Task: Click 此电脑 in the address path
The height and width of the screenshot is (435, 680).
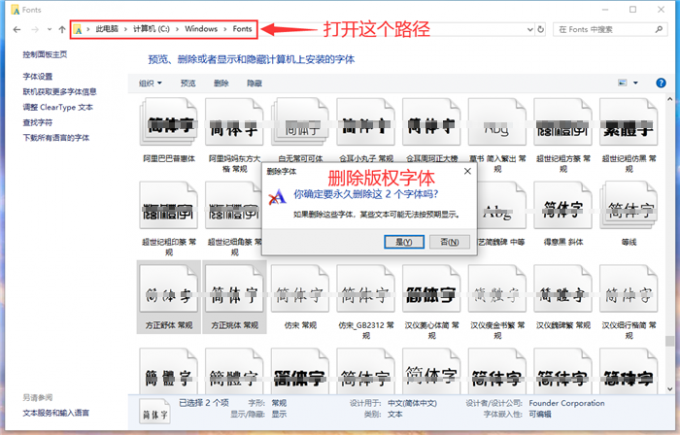Action: click(x=107, y=29)
